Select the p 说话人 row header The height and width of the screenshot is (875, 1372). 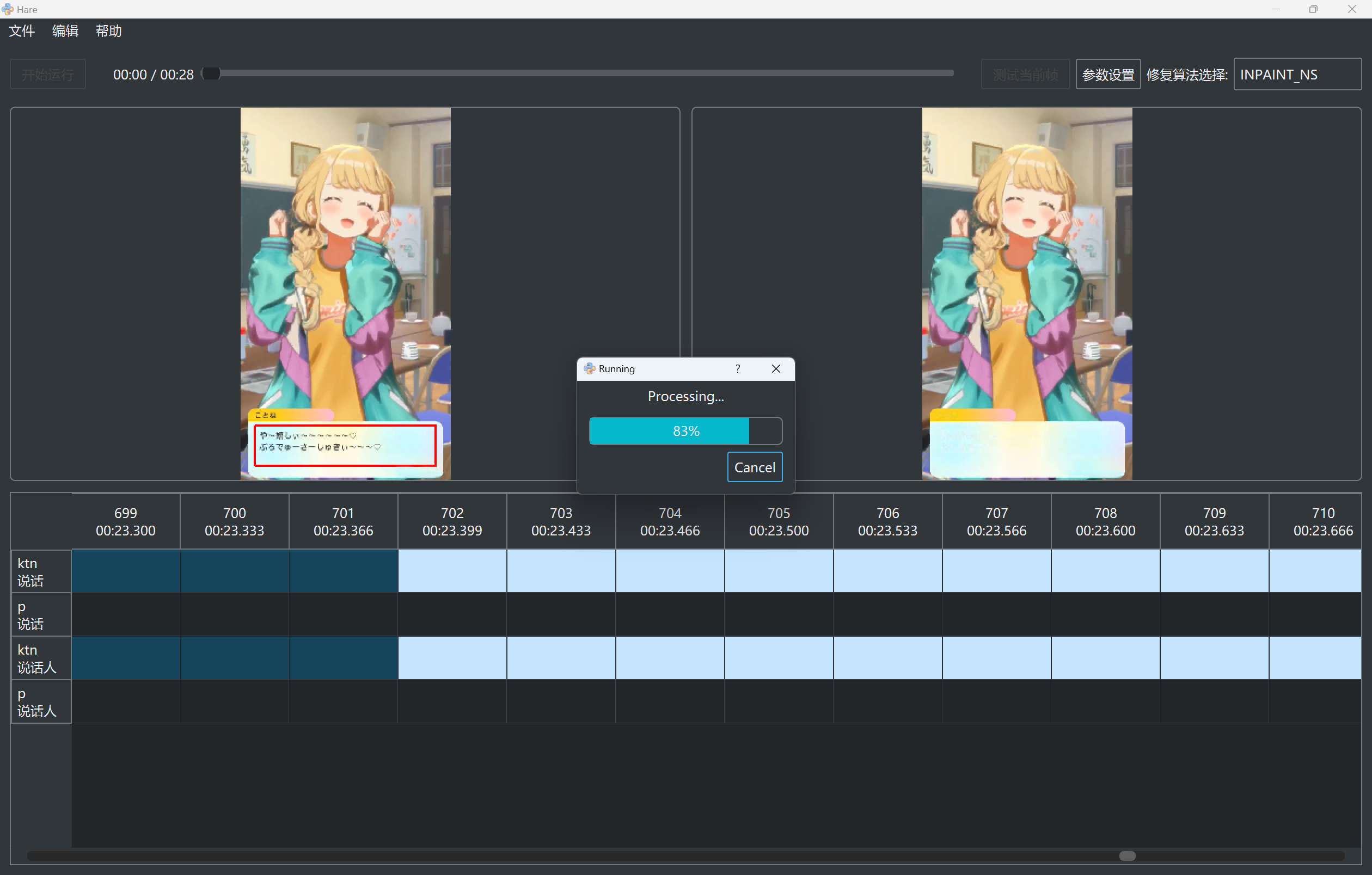coord(40,701)
